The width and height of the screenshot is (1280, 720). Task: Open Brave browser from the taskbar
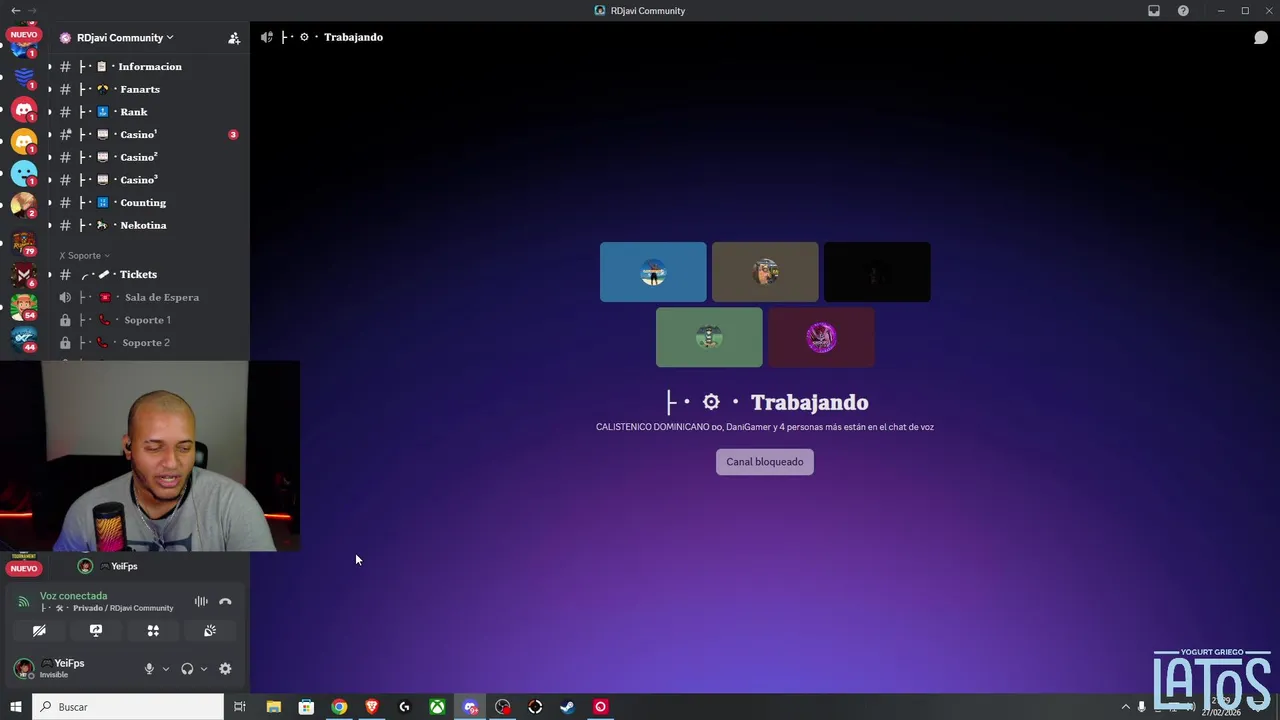tap(372, 707)
